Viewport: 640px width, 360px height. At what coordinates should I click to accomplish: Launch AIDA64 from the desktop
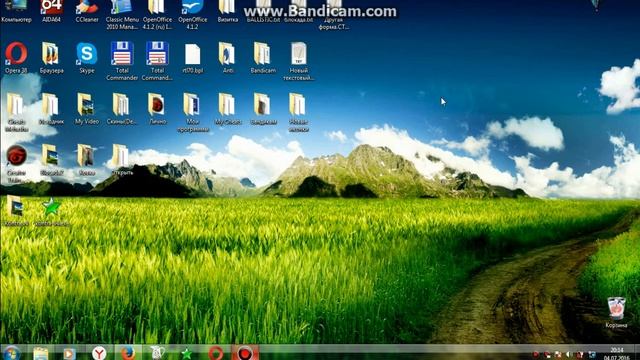51,11
